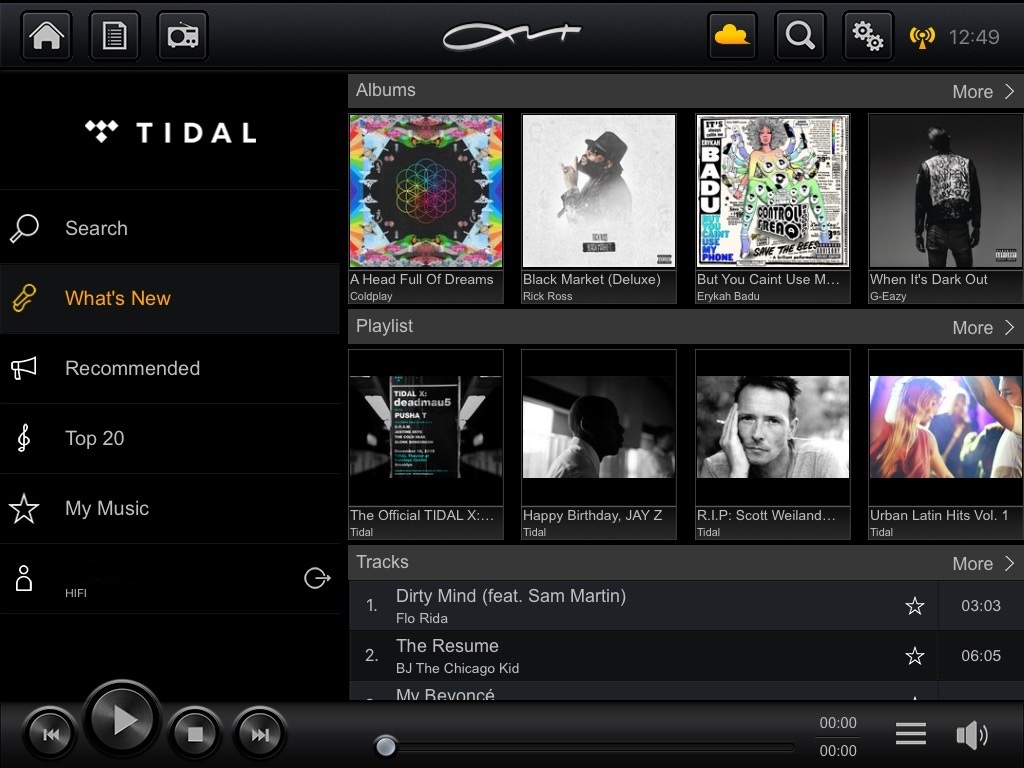Play track The Resume

pos(447,646)
